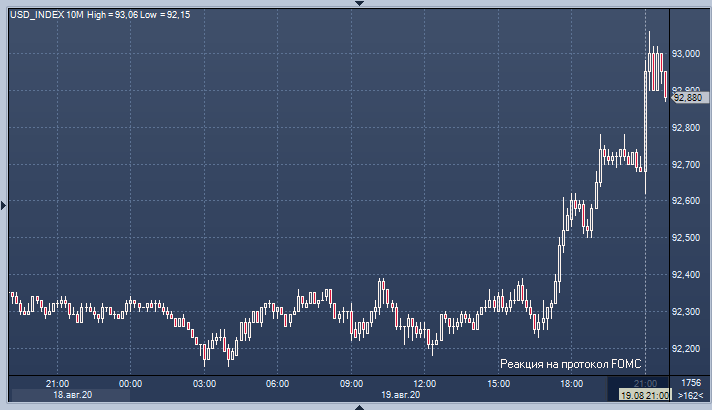Click the 12:00 time axis label
Screen dimensions: 712x410
(x=425, y=383)
